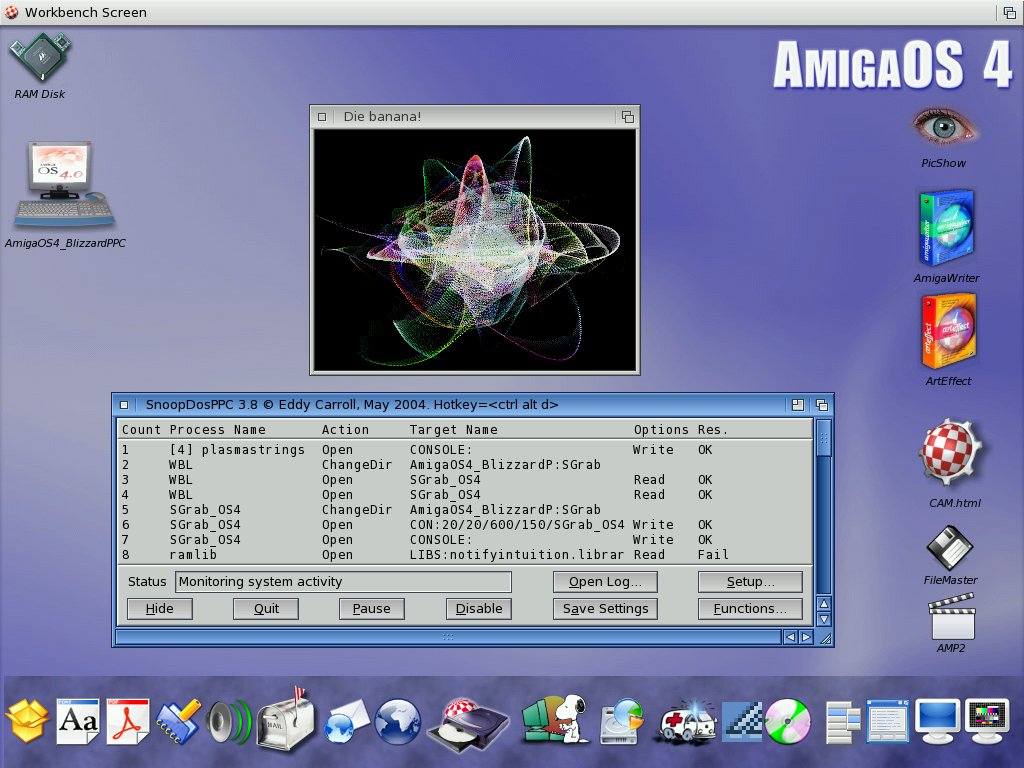The image size is (1024, 768).
Task: Open the blue monitor dock icon
Action: coord(938,721)
